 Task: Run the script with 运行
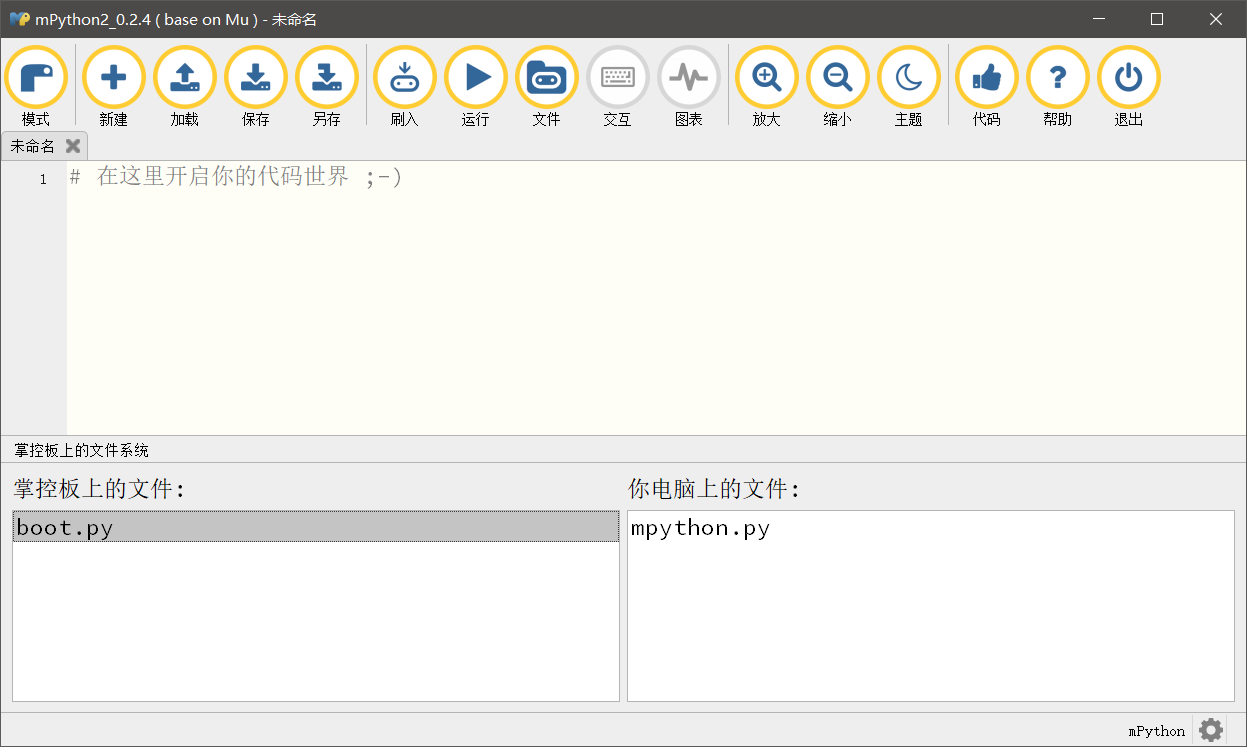tap(475, 86)
